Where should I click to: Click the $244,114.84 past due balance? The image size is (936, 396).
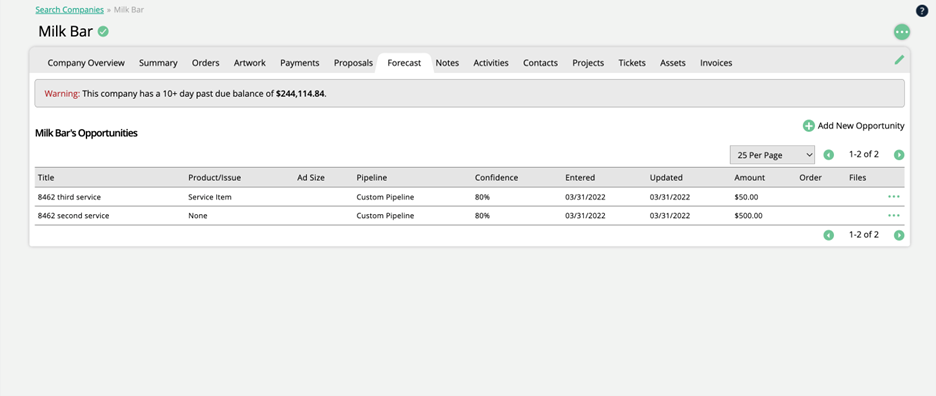click(x=301, y=94)
